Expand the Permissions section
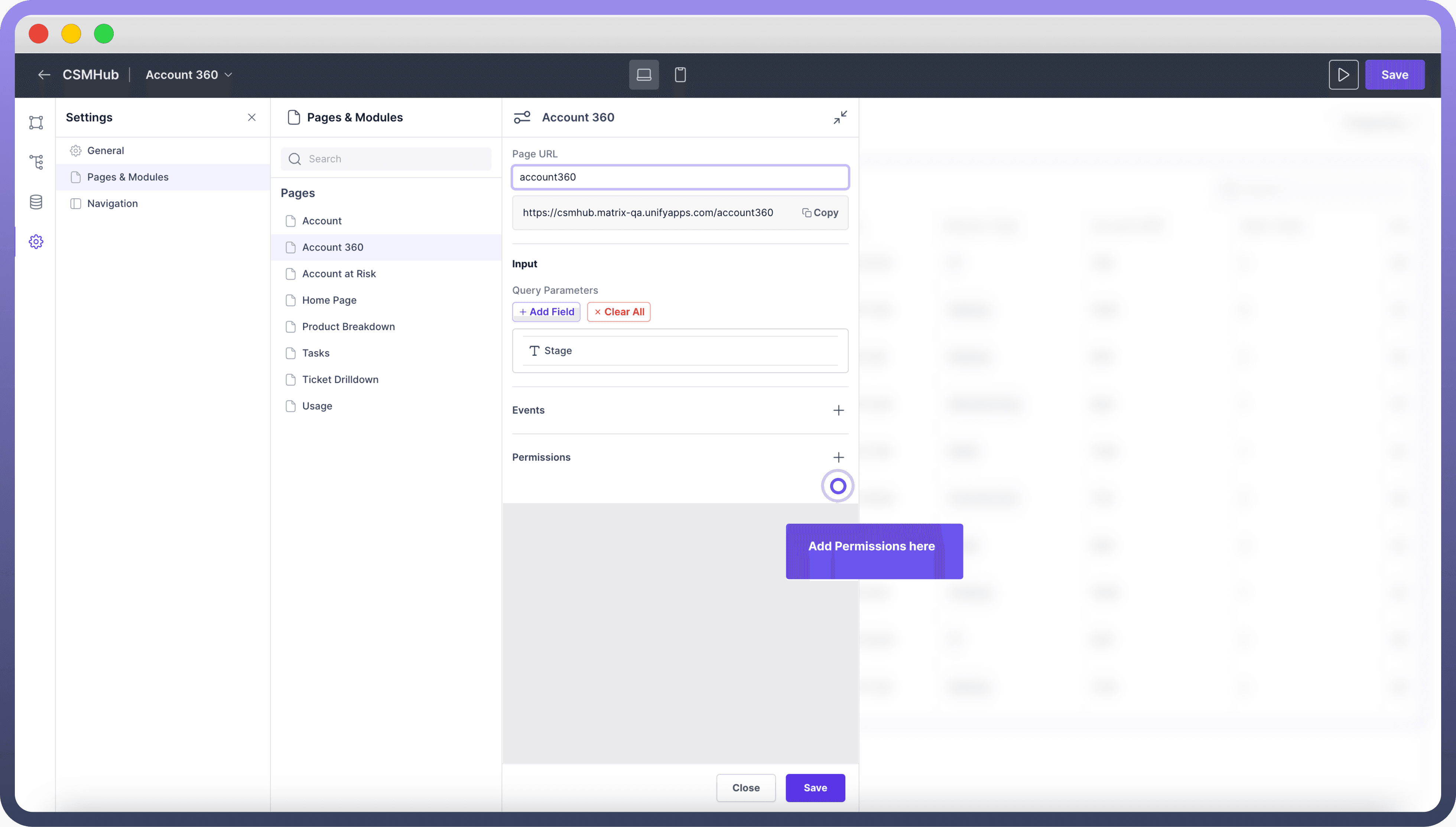The width and height of the screenshot is (1456, 827). tap(838, 457)
